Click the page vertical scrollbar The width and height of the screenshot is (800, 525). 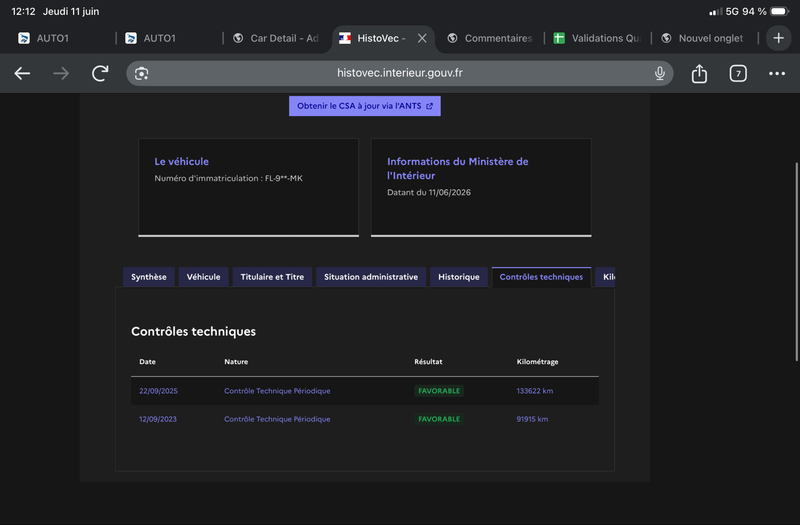click(x=796, y=262)
